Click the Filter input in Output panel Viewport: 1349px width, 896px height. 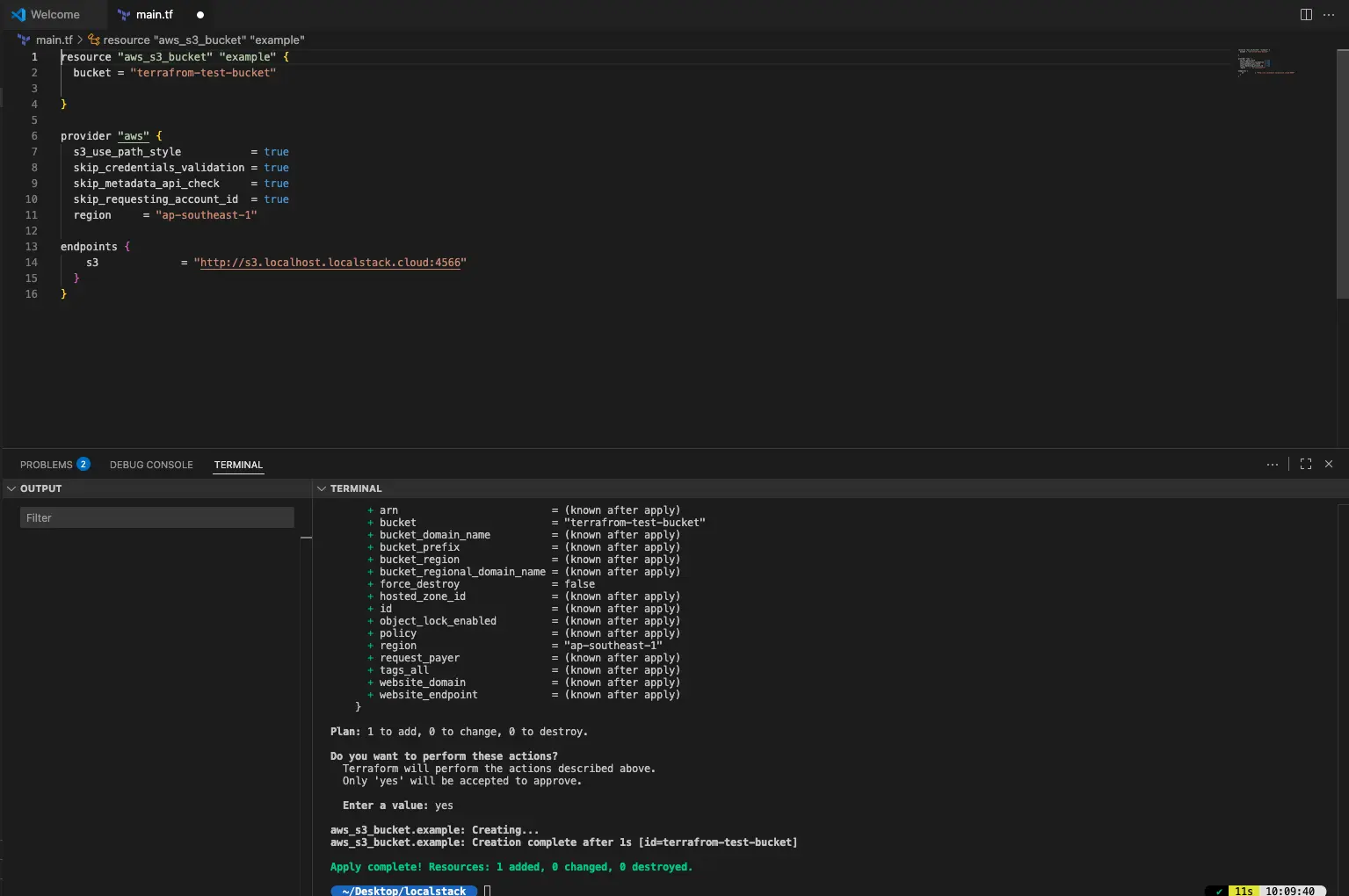coord(156,518)
